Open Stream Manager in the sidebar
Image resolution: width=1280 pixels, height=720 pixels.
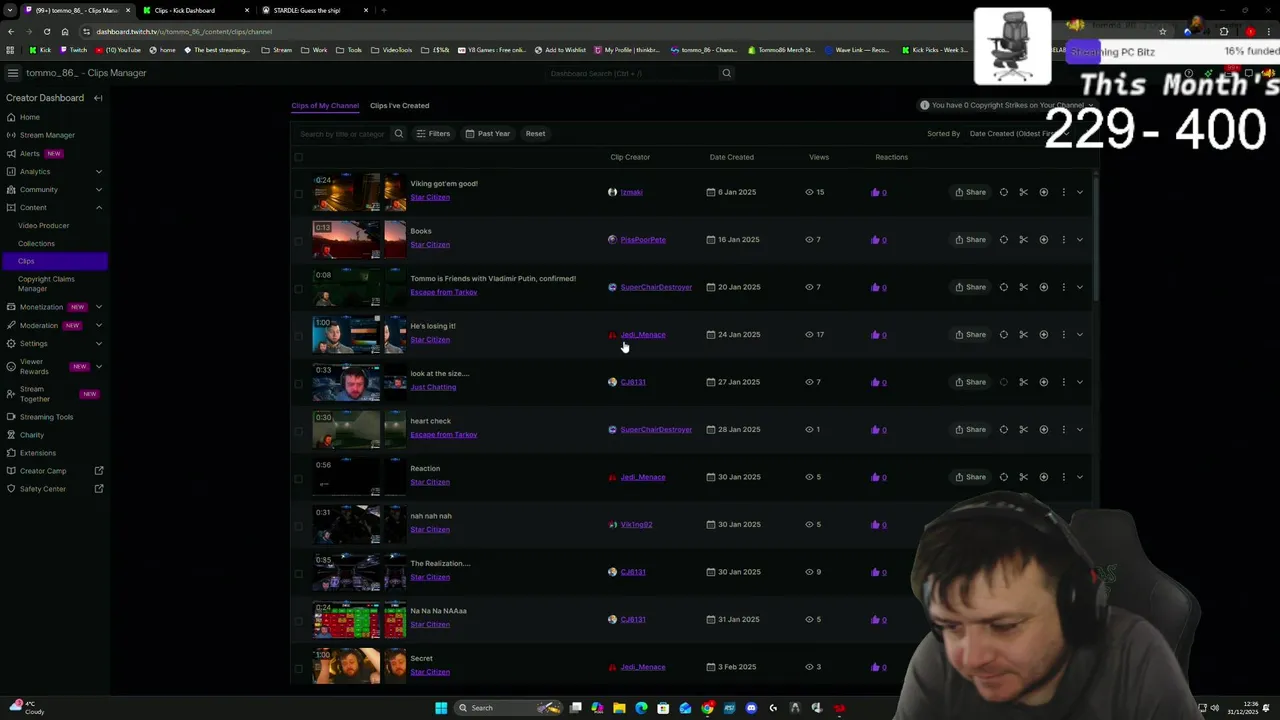click(47, 135)
